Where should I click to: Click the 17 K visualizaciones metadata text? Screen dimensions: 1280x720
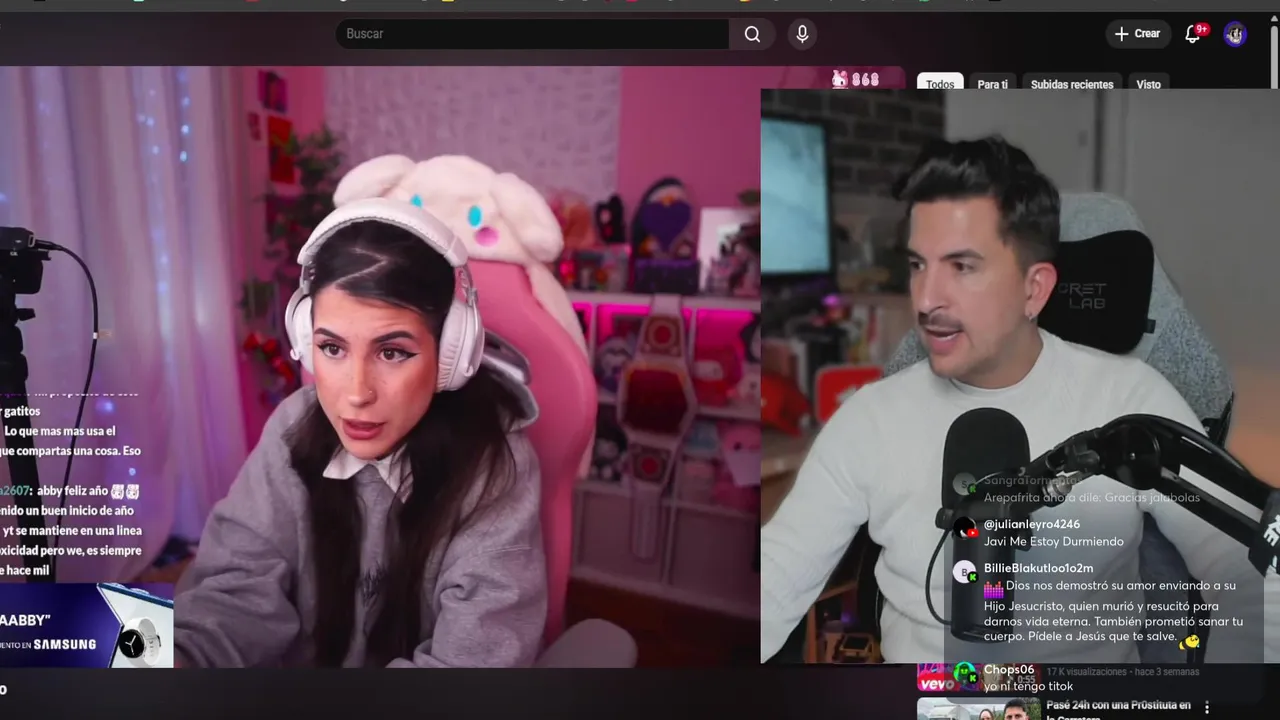pyautogui.click(x=1087, y=672)
